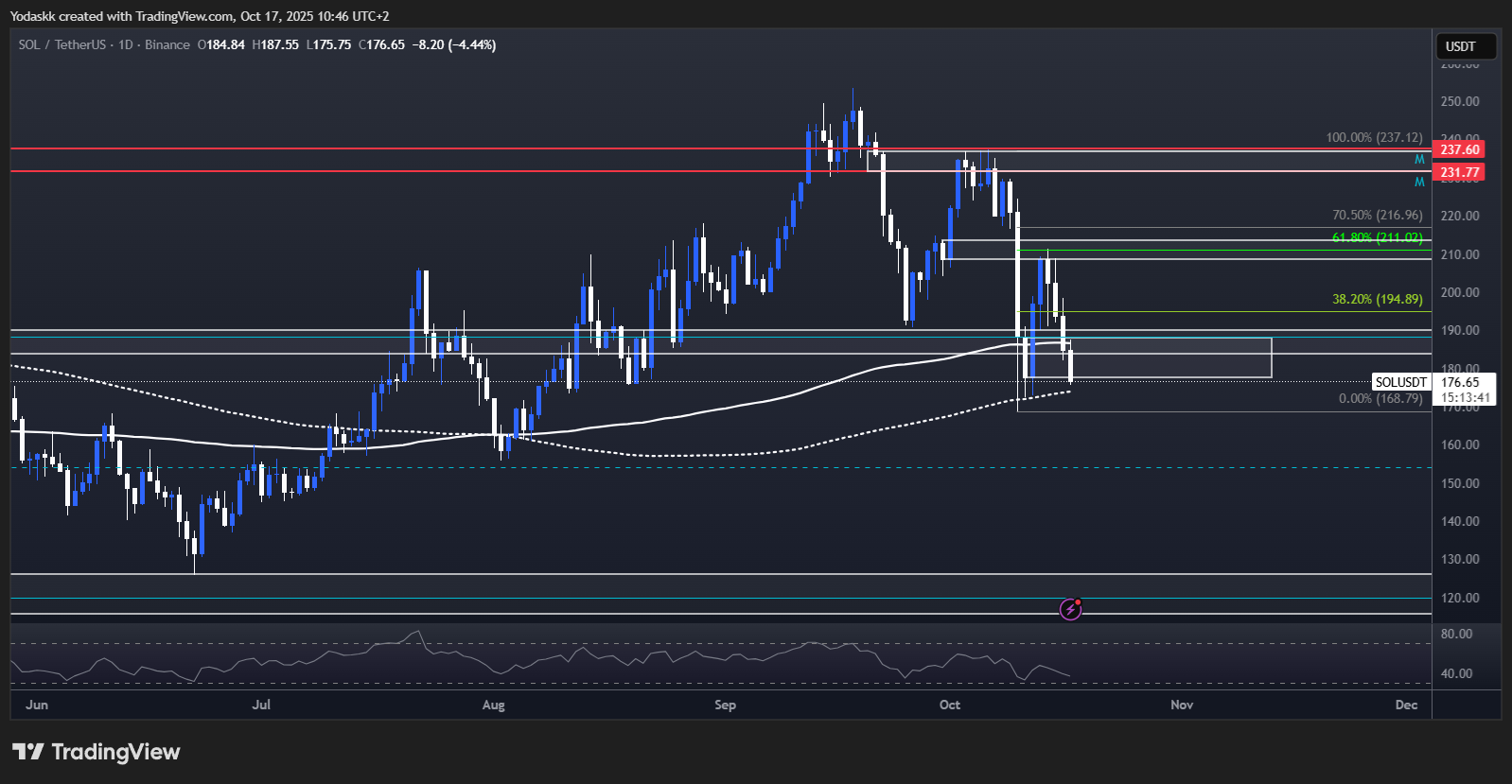
Task: Click the 100.00% (237.12) Fib label
Action: point(1374,137)
